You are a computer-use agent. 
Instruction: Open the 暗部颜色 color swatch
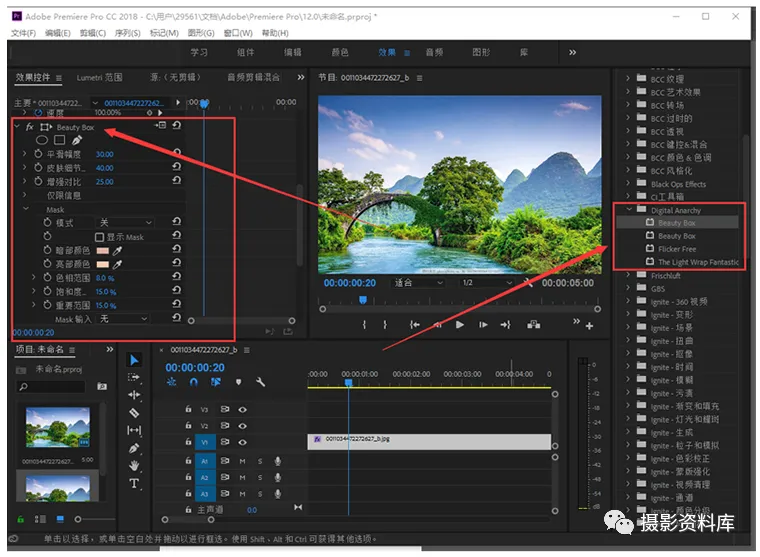tap(102, 251)
